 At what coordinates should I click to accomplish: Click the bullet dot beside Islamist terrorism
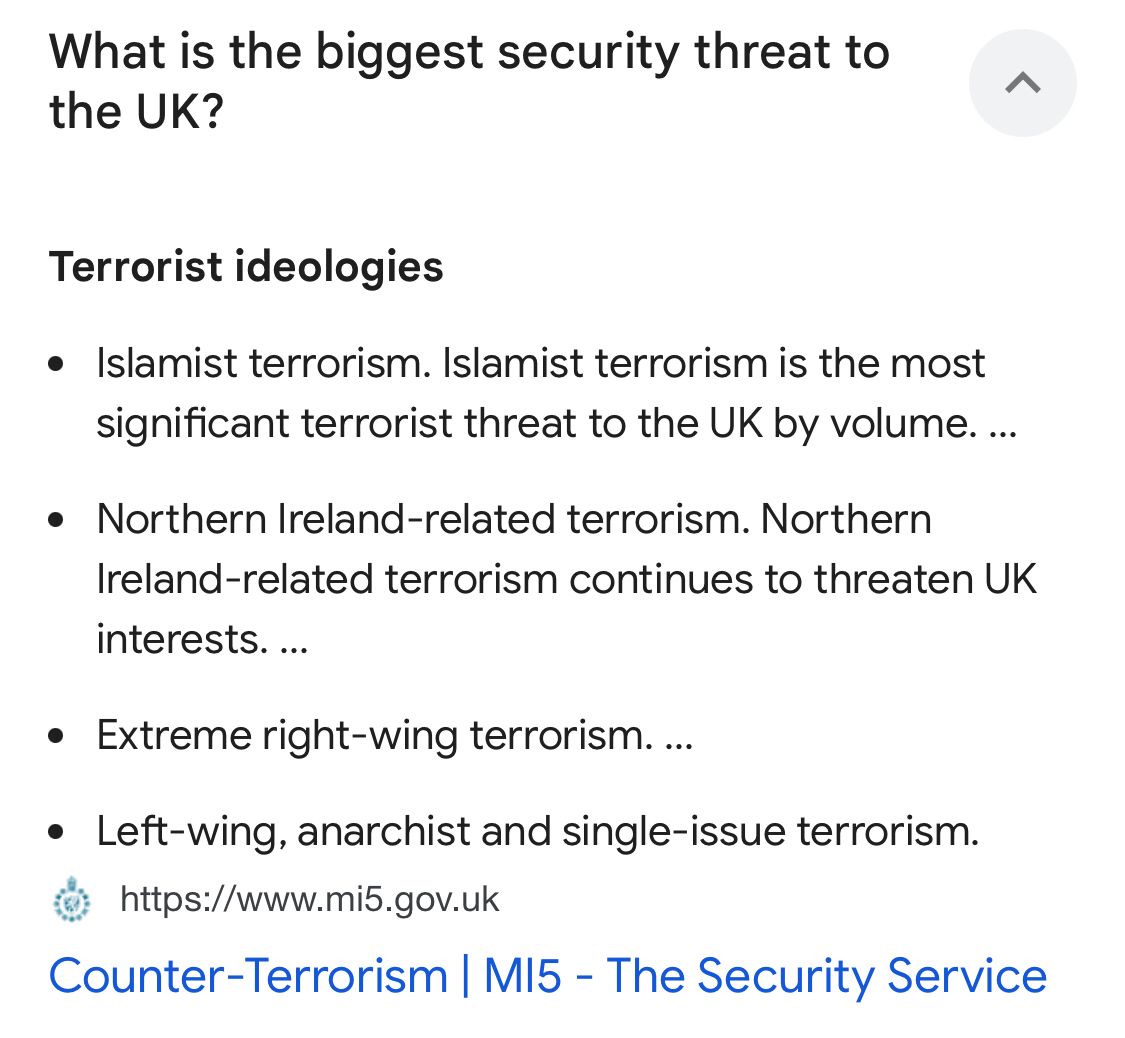(57, 364)
